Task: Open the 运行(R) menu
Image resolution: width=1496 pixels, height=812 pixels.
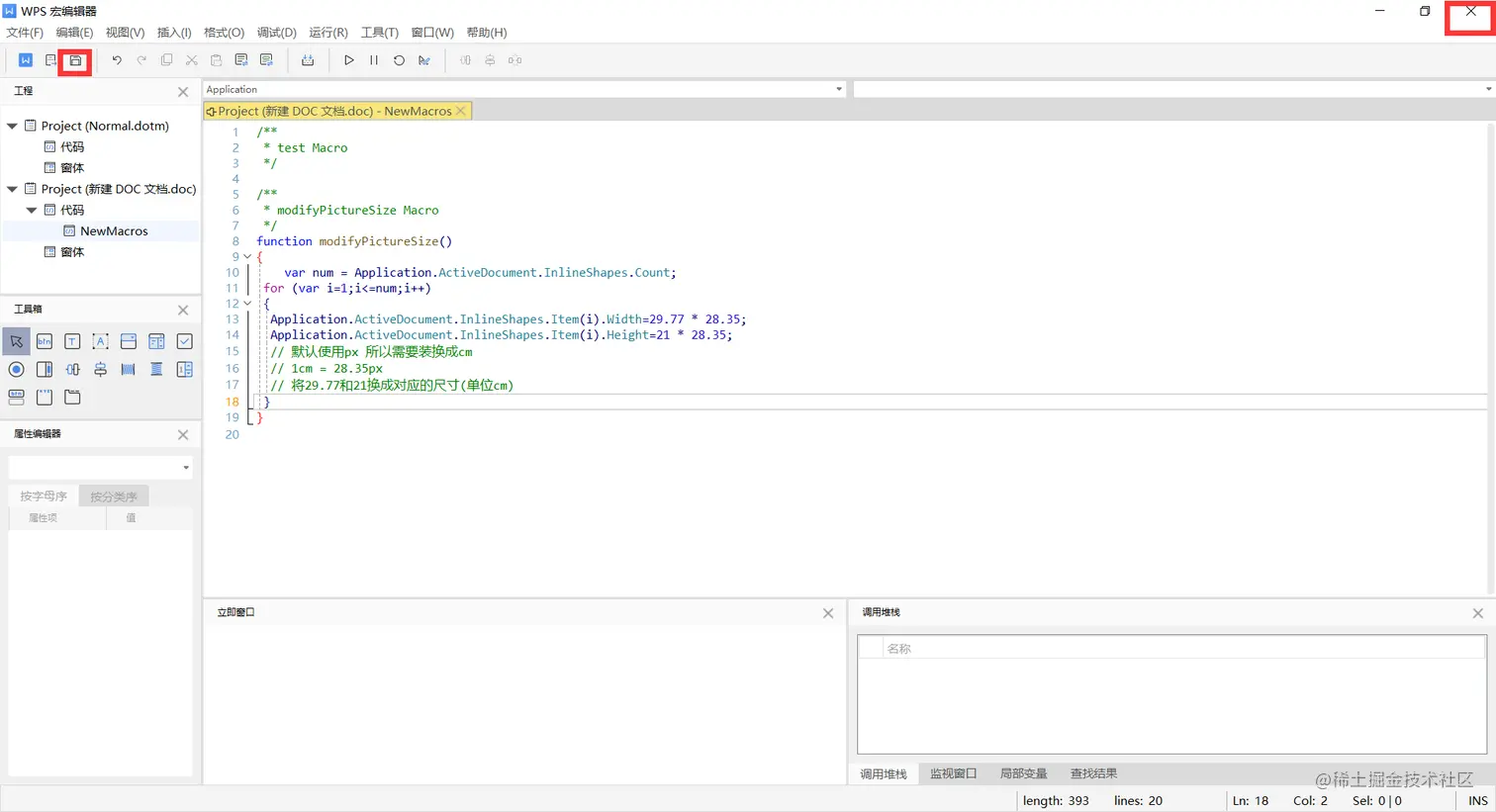Action: click(328, 33)
